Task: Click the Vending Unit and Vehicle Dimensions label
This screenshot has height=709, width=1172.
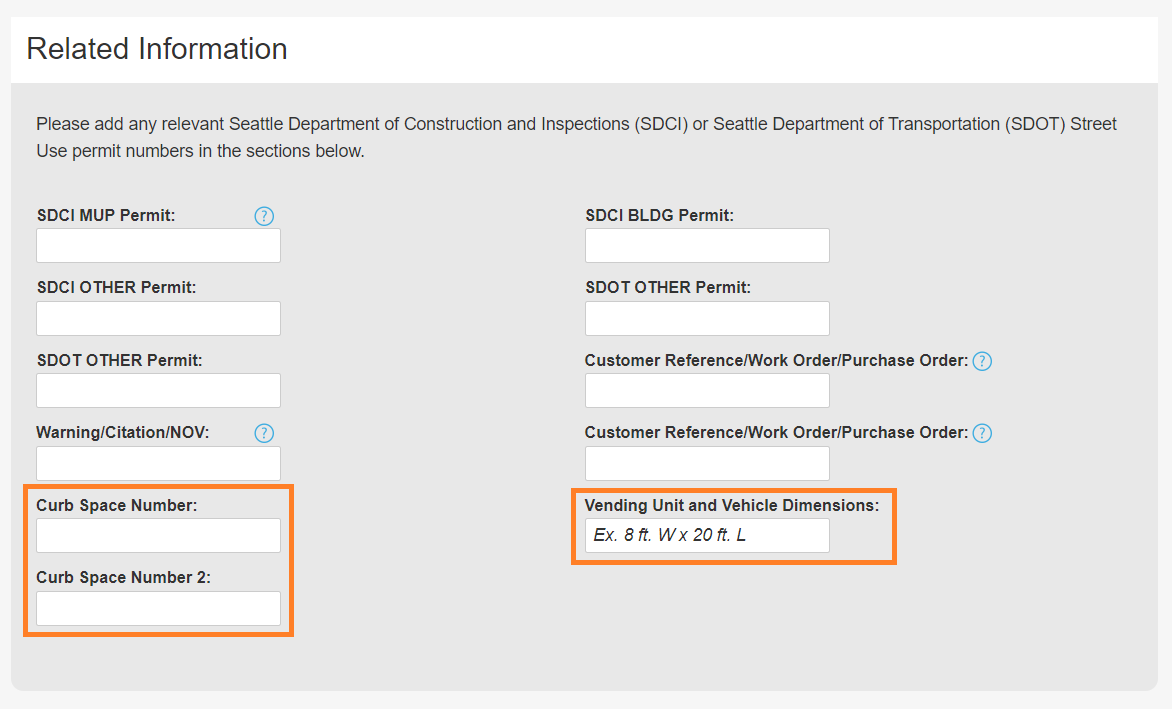Action: pyautogui.click(x=731, y=506)
